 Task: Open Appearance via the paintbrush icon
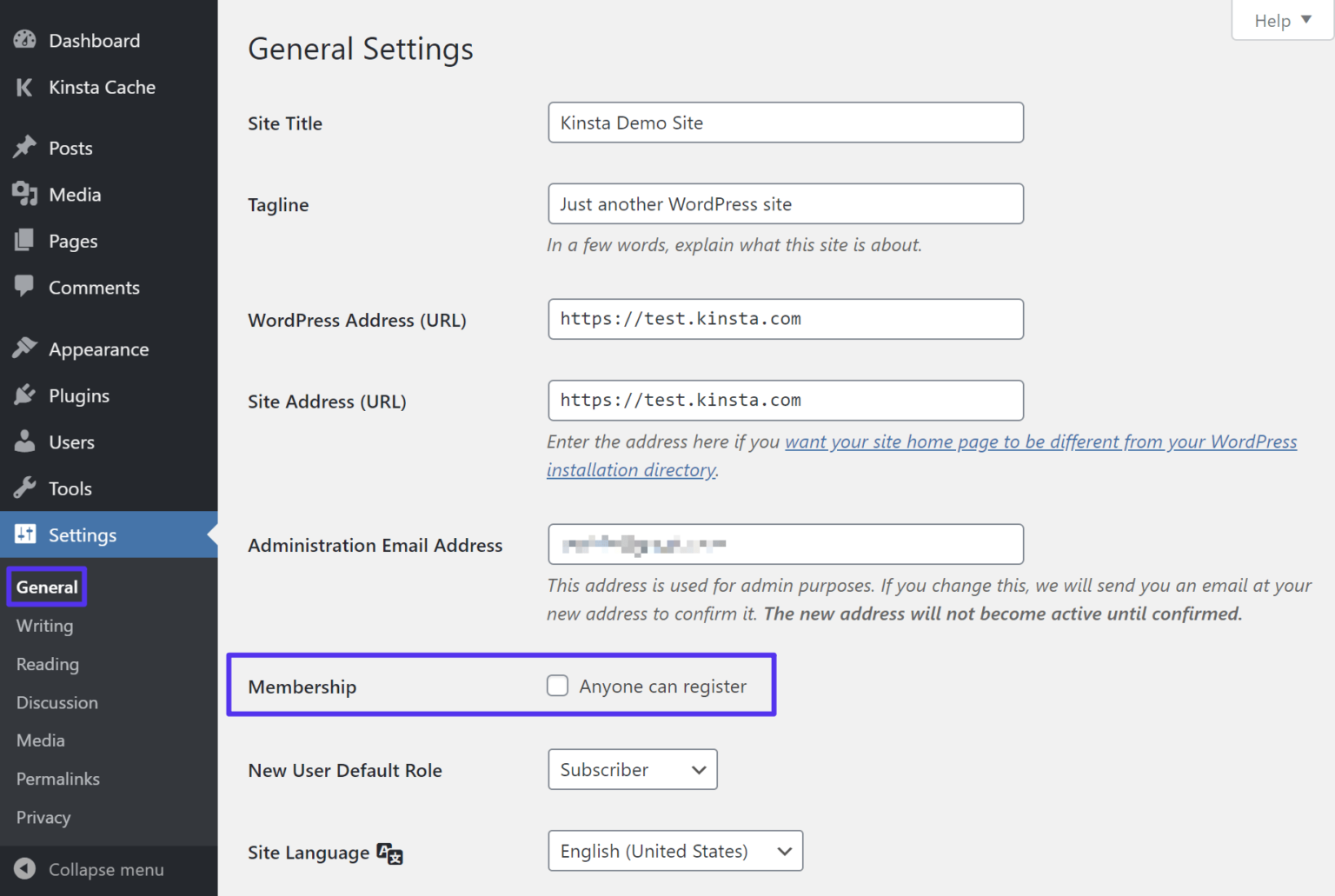click(x=23, y=348)
